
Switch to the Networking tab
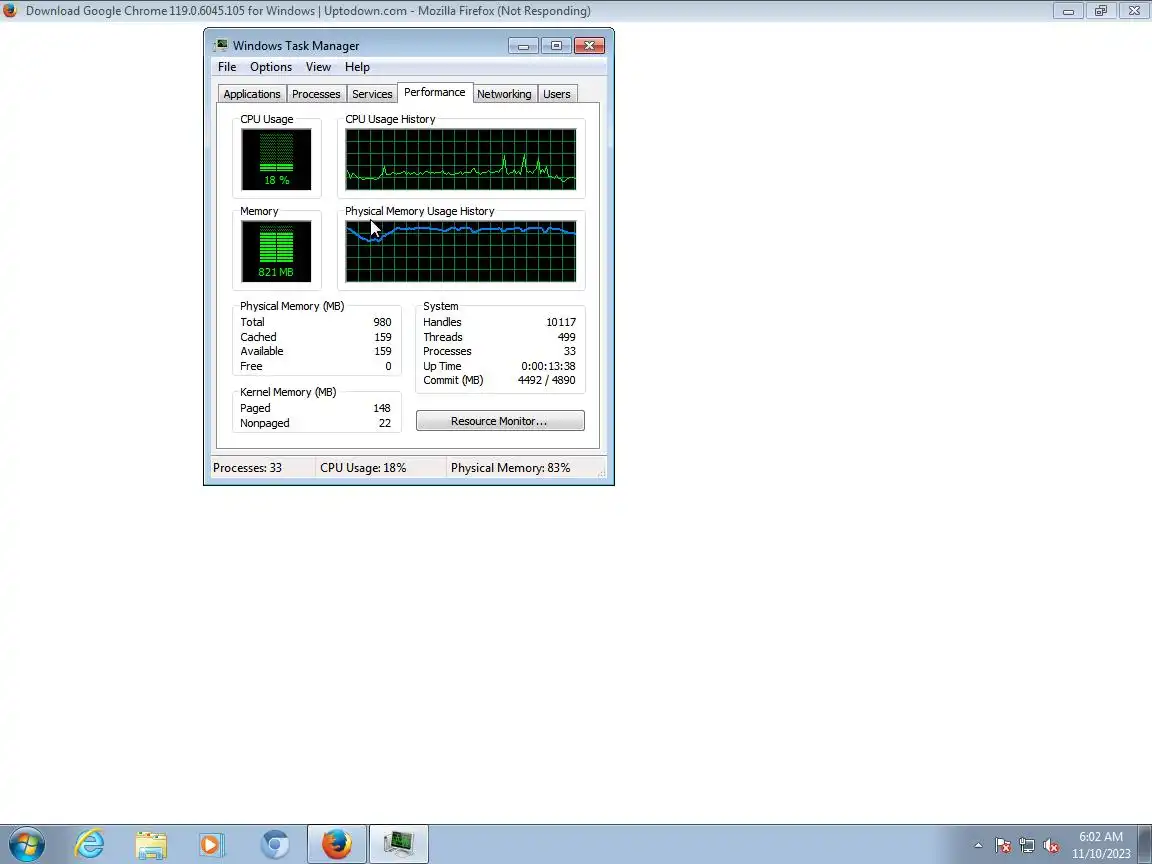[504, 94]
